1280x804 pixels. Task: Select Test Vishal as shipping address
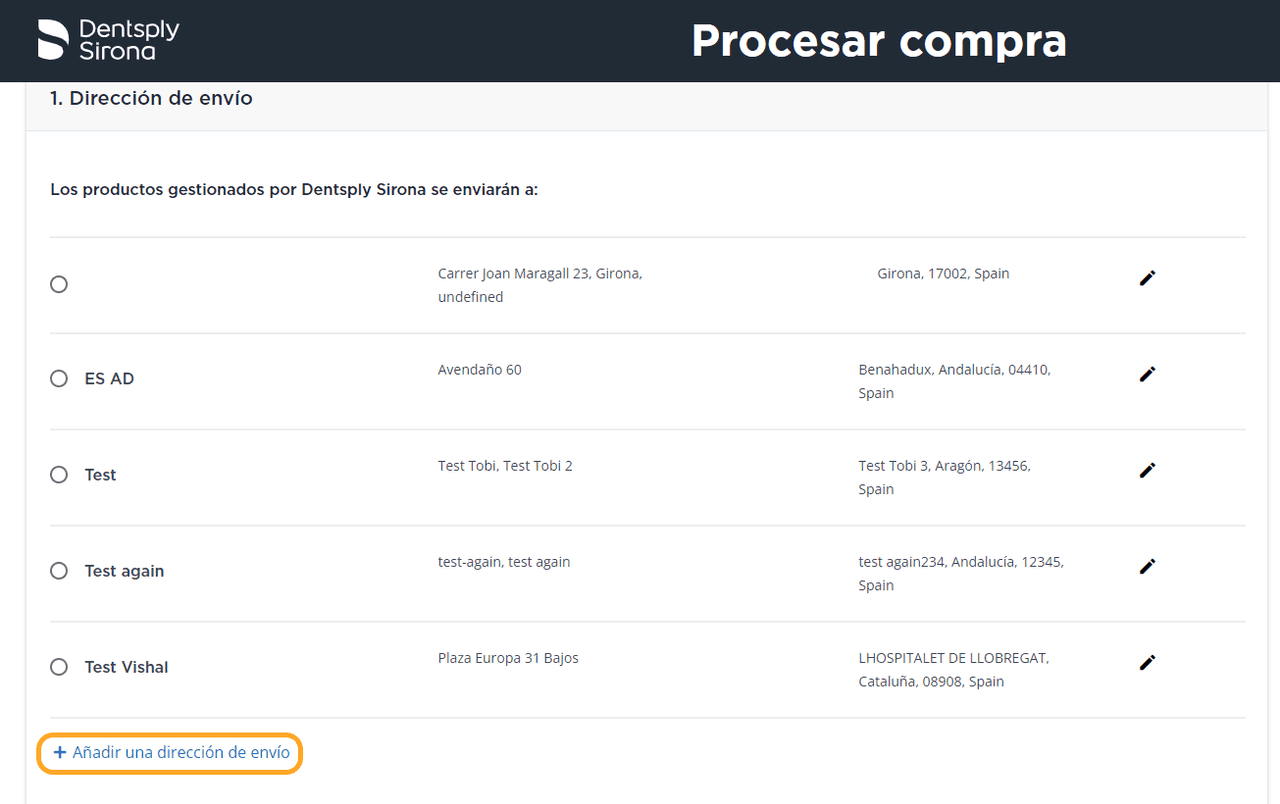coord(59,667)
